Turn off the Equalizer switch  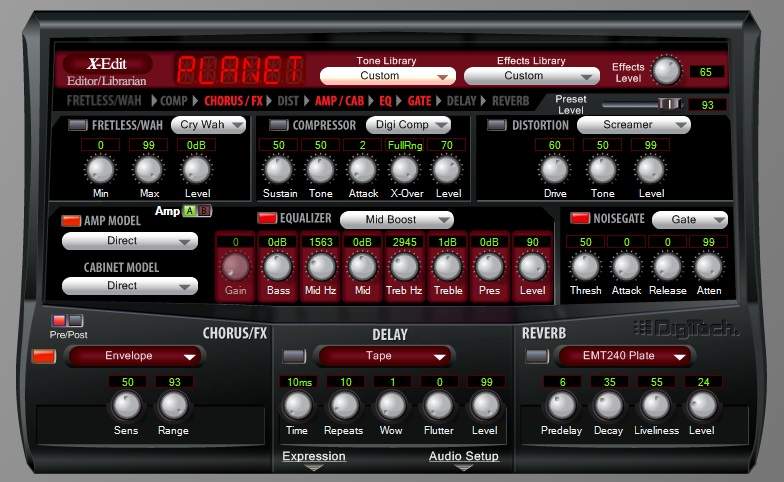[x=266, y=218]
